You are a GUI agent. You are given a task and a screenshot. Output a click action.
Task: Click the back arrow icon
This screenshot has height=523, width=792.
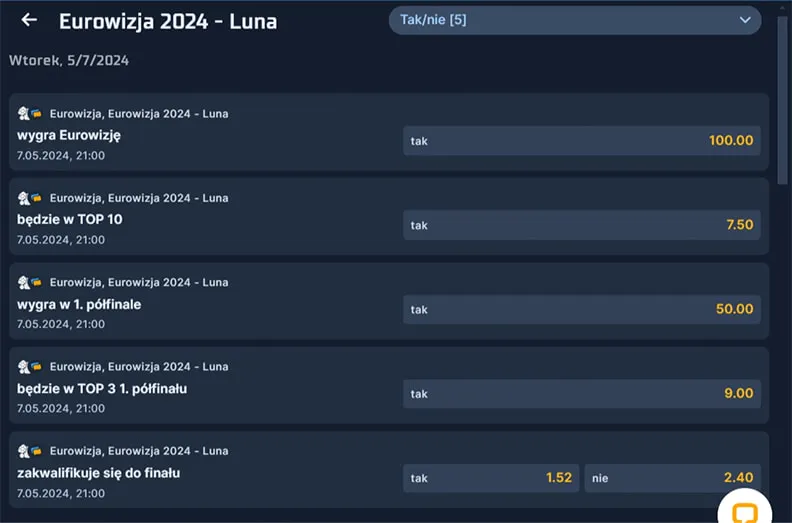29,20
